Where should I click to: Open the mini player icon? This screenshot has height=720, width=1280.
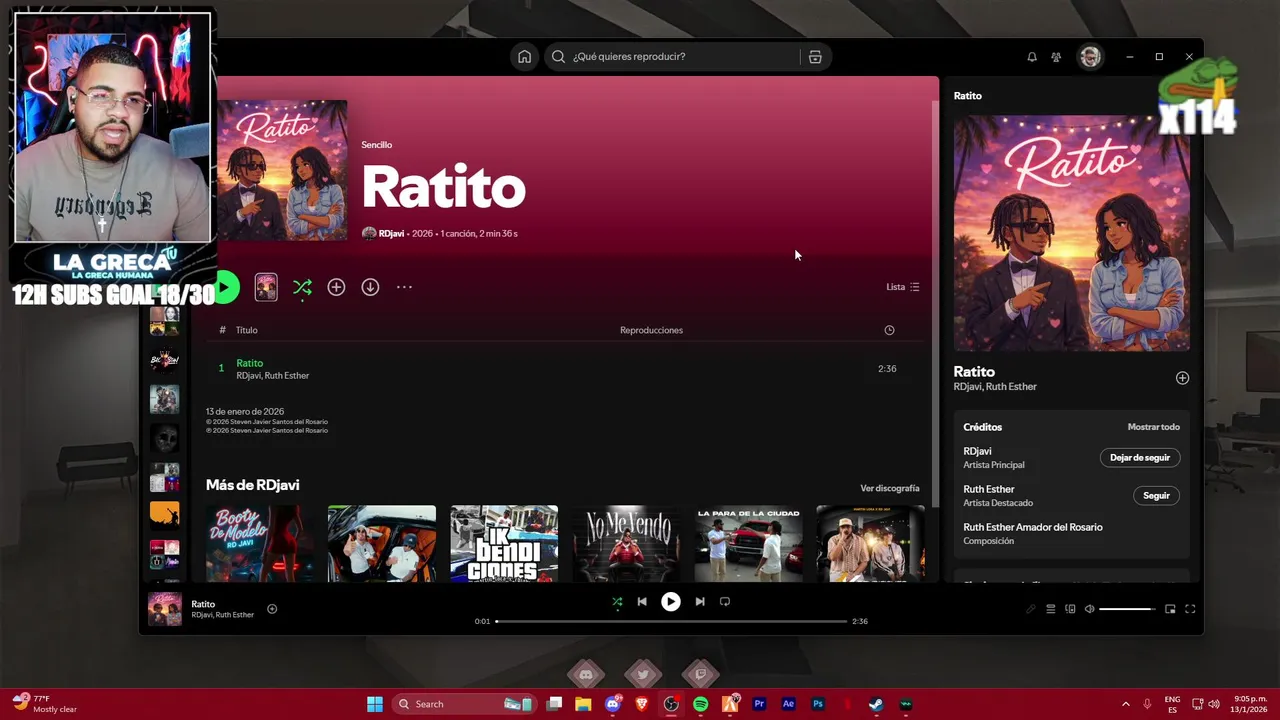[1170, 609]
